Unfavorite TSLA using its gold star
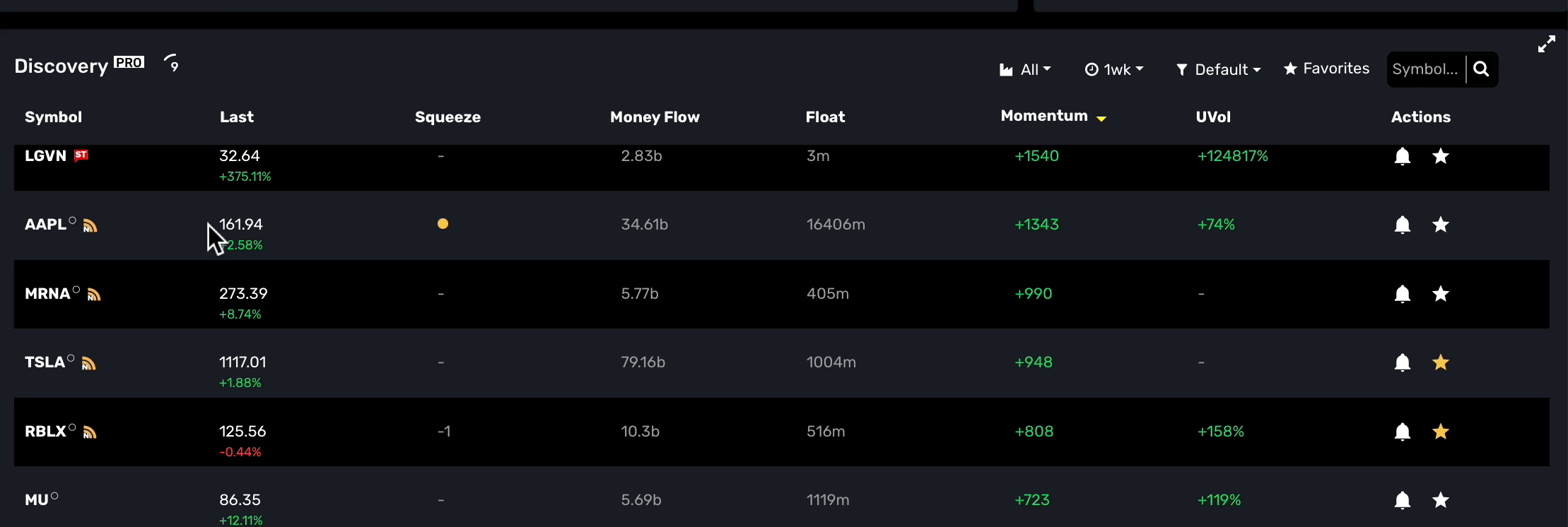This screenshot has width=1568, height=527. click(x=1441, y=362)
